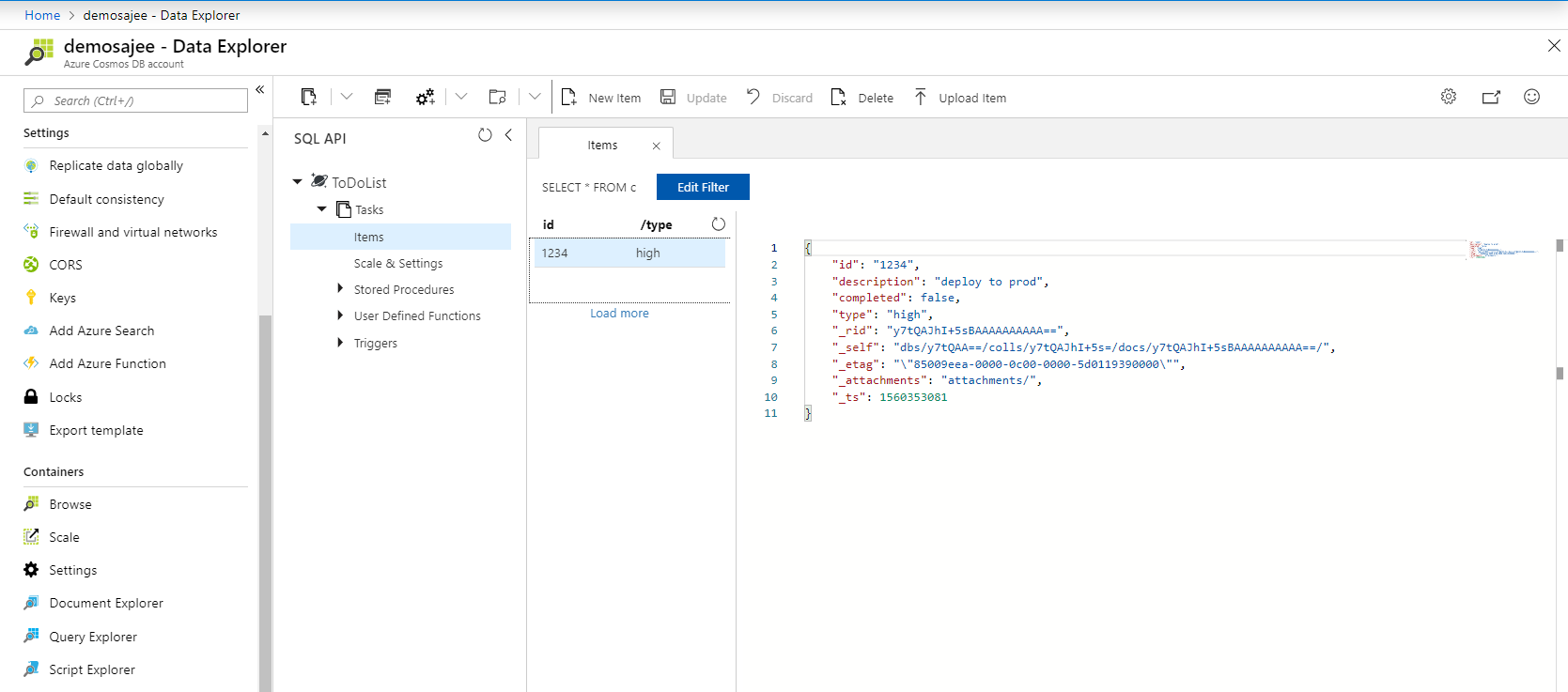The height and width of the screenshot is (692, 1568).
Task: Open Browse under Containers
Action: [x=70, y=504]
